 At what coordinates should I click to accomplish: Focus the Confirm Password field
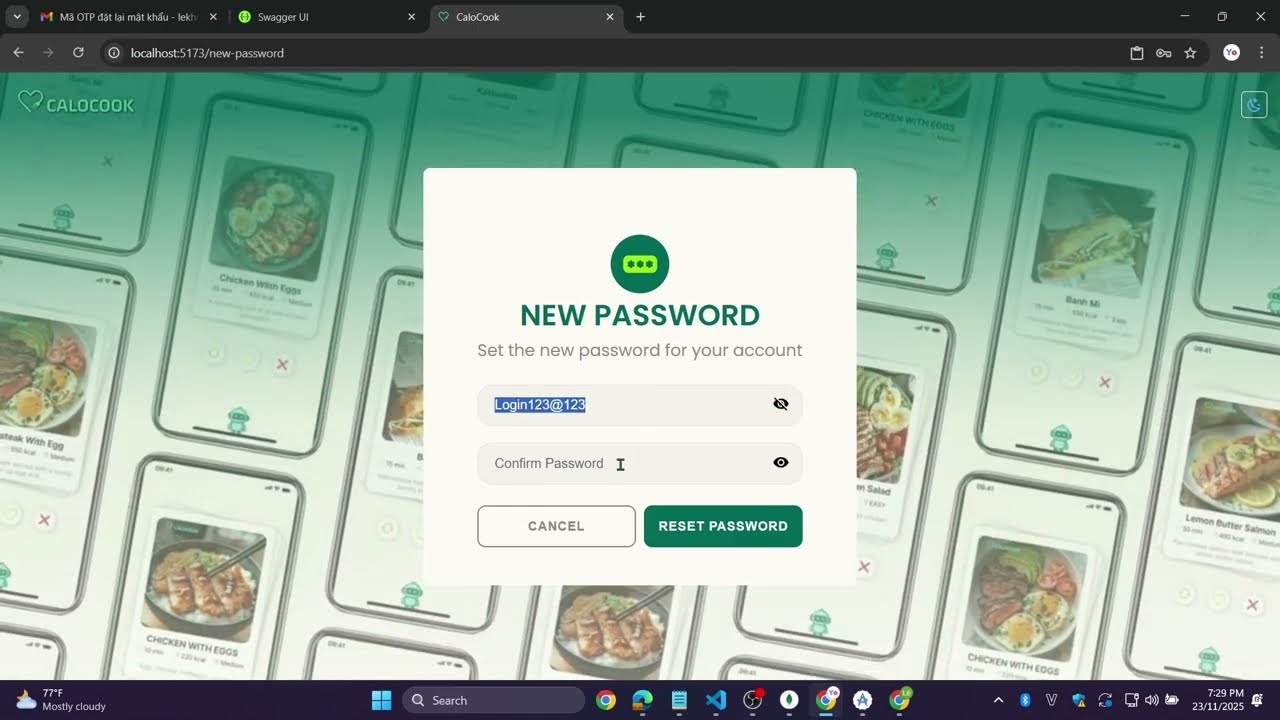pos(640,463)
